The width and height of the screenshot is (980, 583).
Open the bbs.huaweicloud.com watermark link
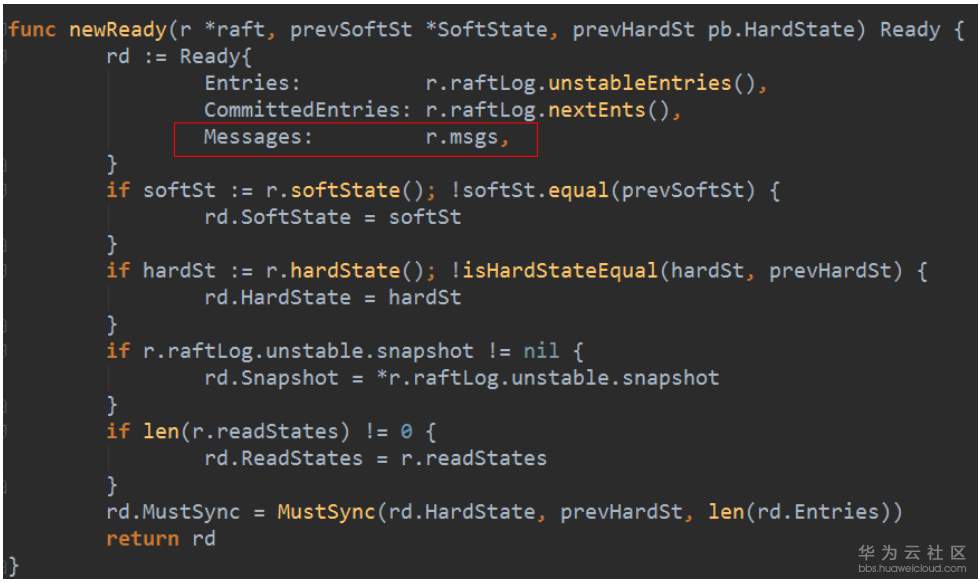[911, 568]
